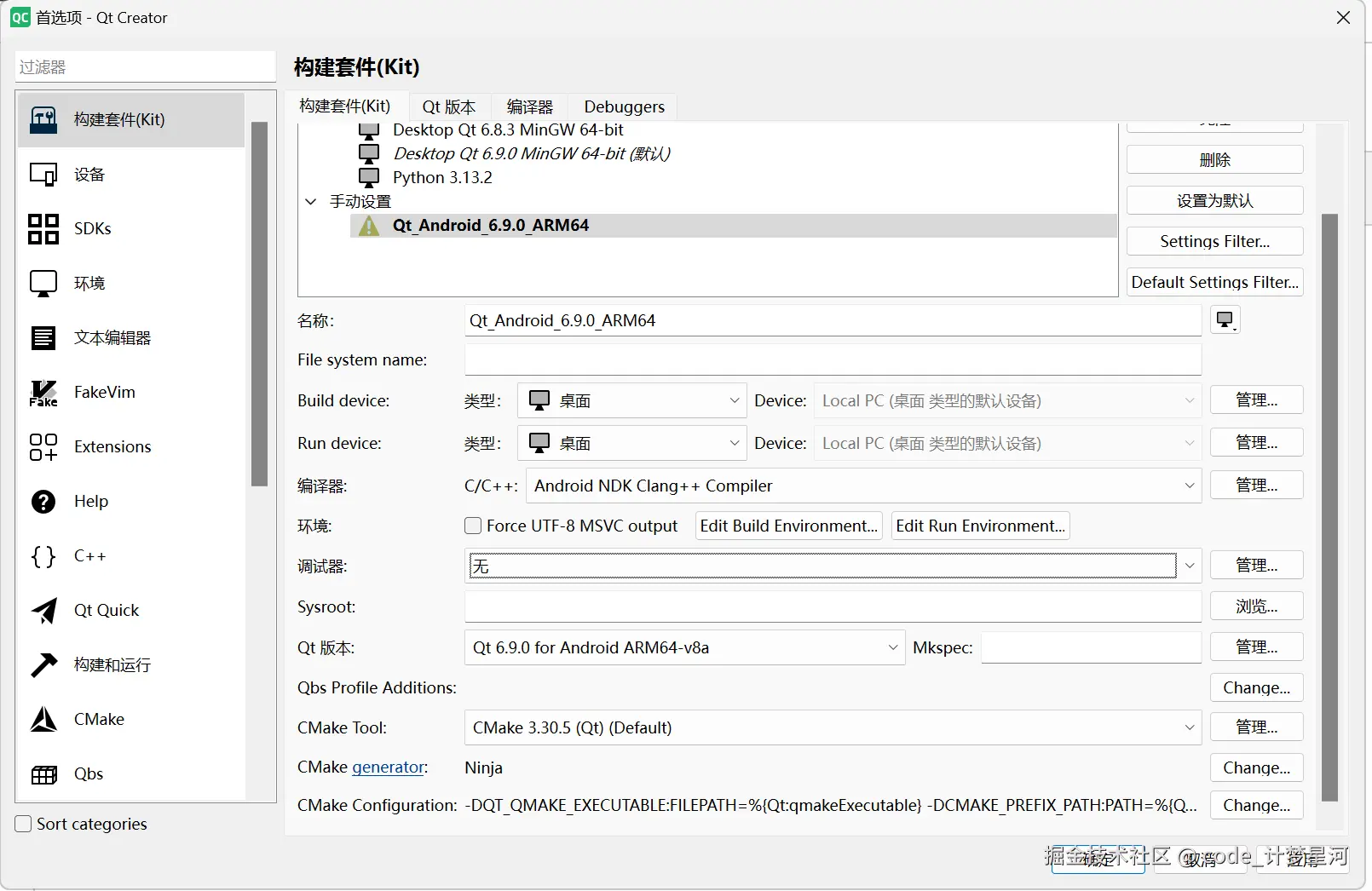This screenshot has height=891, width=1372.
Task: Click the monitor icon of Desktop Qt 6.9.0 MinGW
Action: point(369,154)
